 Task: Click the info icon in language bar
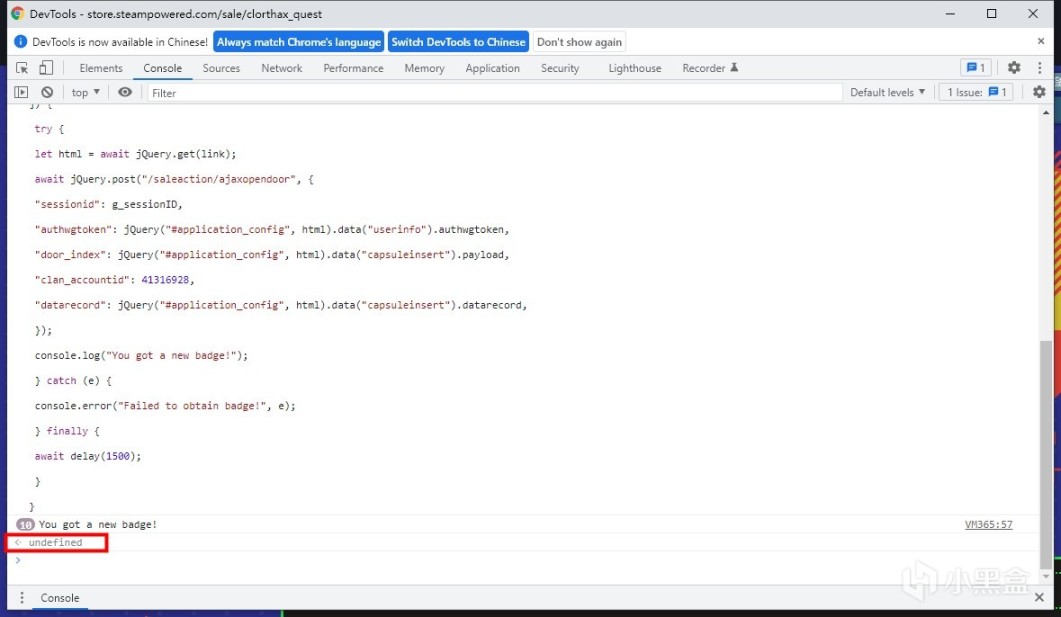(20, 42)
